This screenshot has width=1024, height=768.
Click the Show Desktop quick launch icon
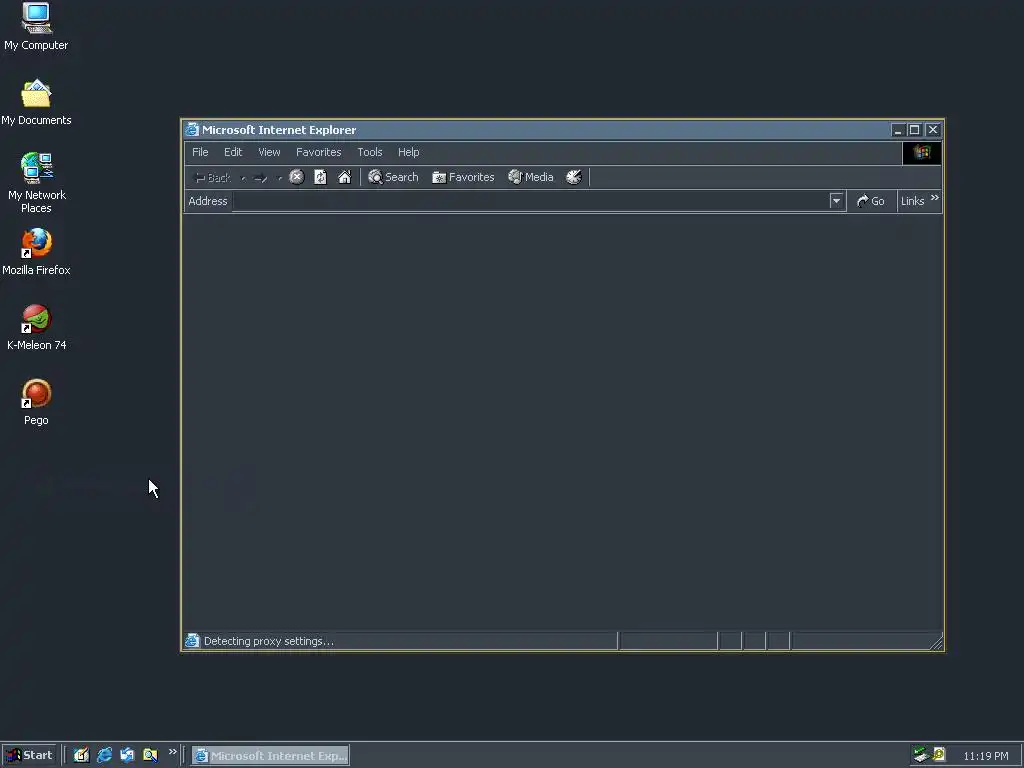[x=81, y=755]
